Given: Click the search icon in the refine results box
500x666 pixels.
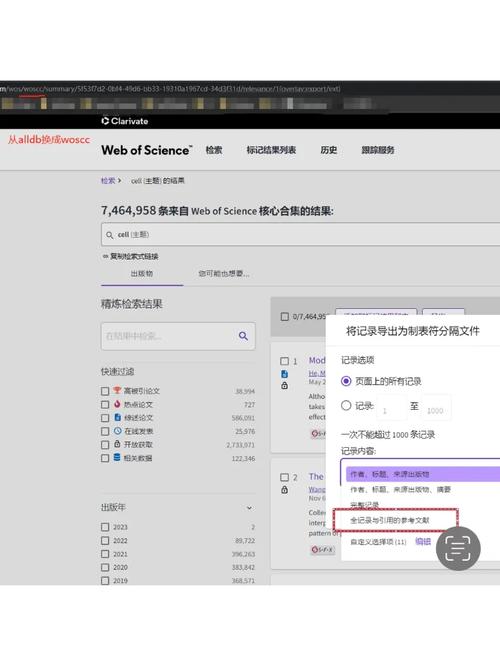Looking at the screenshot, I should (x=243, y=336).
